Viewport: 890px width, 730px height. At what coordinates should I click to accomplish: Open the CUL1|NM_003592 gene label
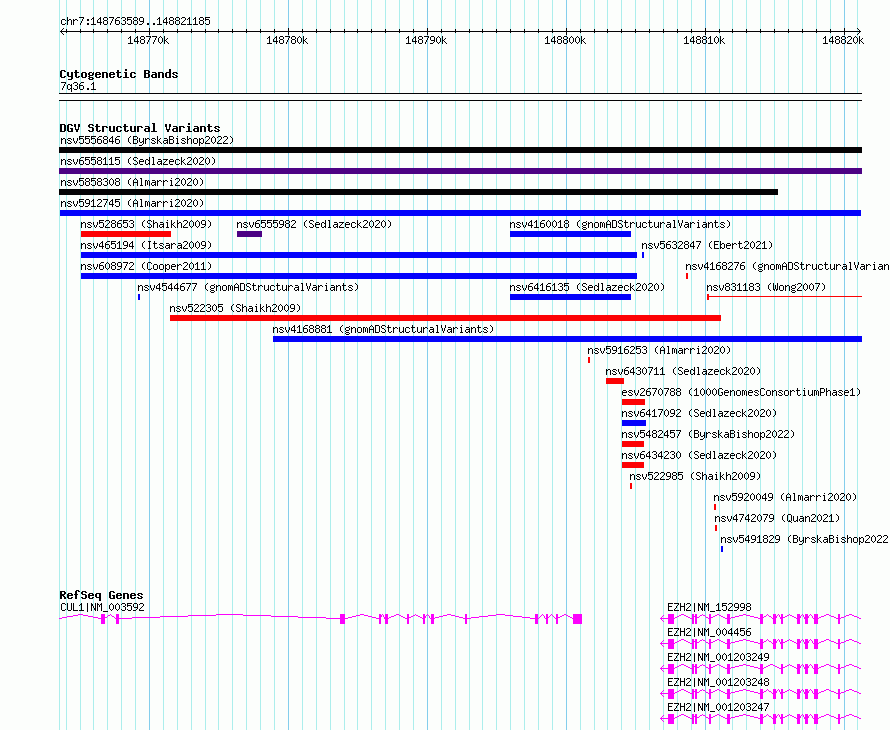point(102,607)
